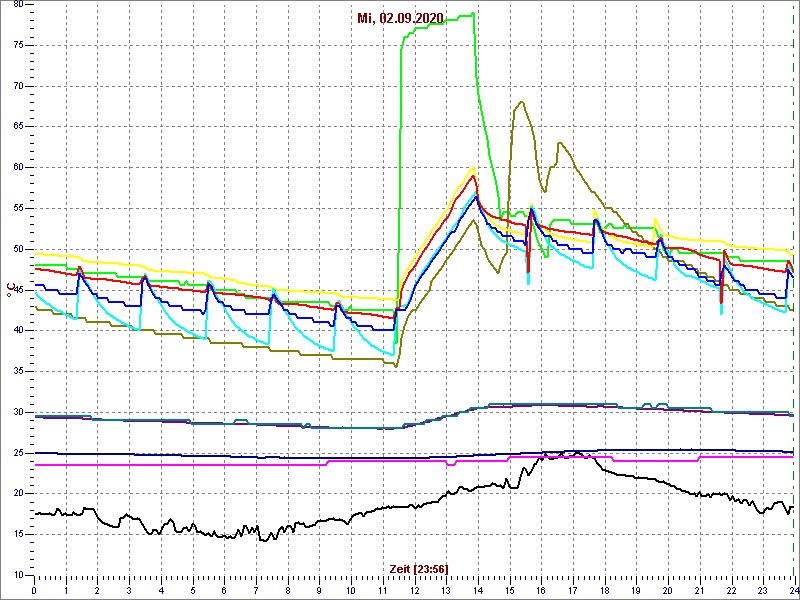Click hour 18 on the time axis
Image resolution: width=800 pixels, height=600 pixels.
tap(604, 589)
